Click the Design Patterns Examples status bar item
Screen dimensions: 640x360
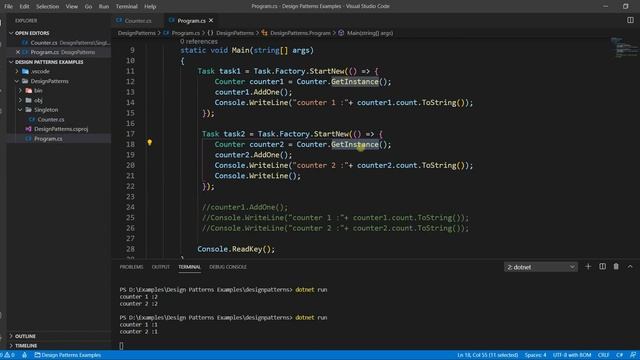click(68, 355)
